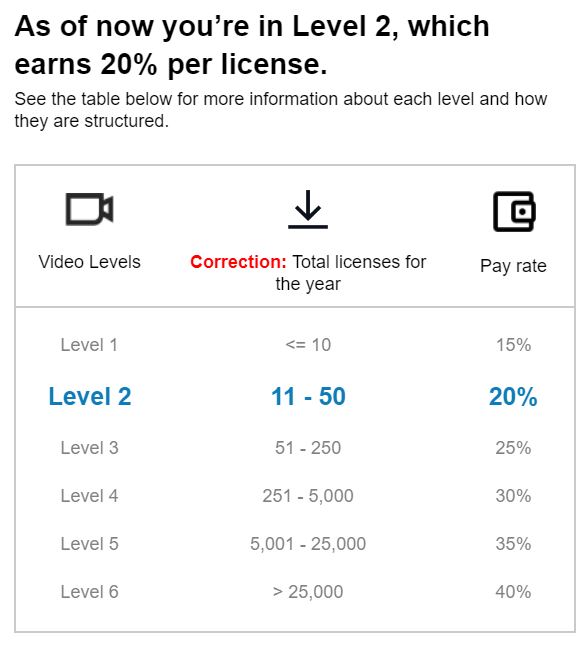This screenshot has height=649, width=585.
Task: Click the Level 1 row label
Action: point(89,345)
